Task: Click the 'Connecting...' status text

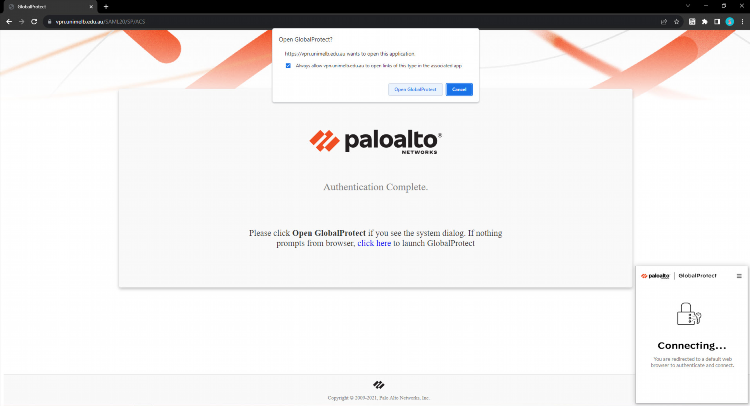Action: [692, 345]
